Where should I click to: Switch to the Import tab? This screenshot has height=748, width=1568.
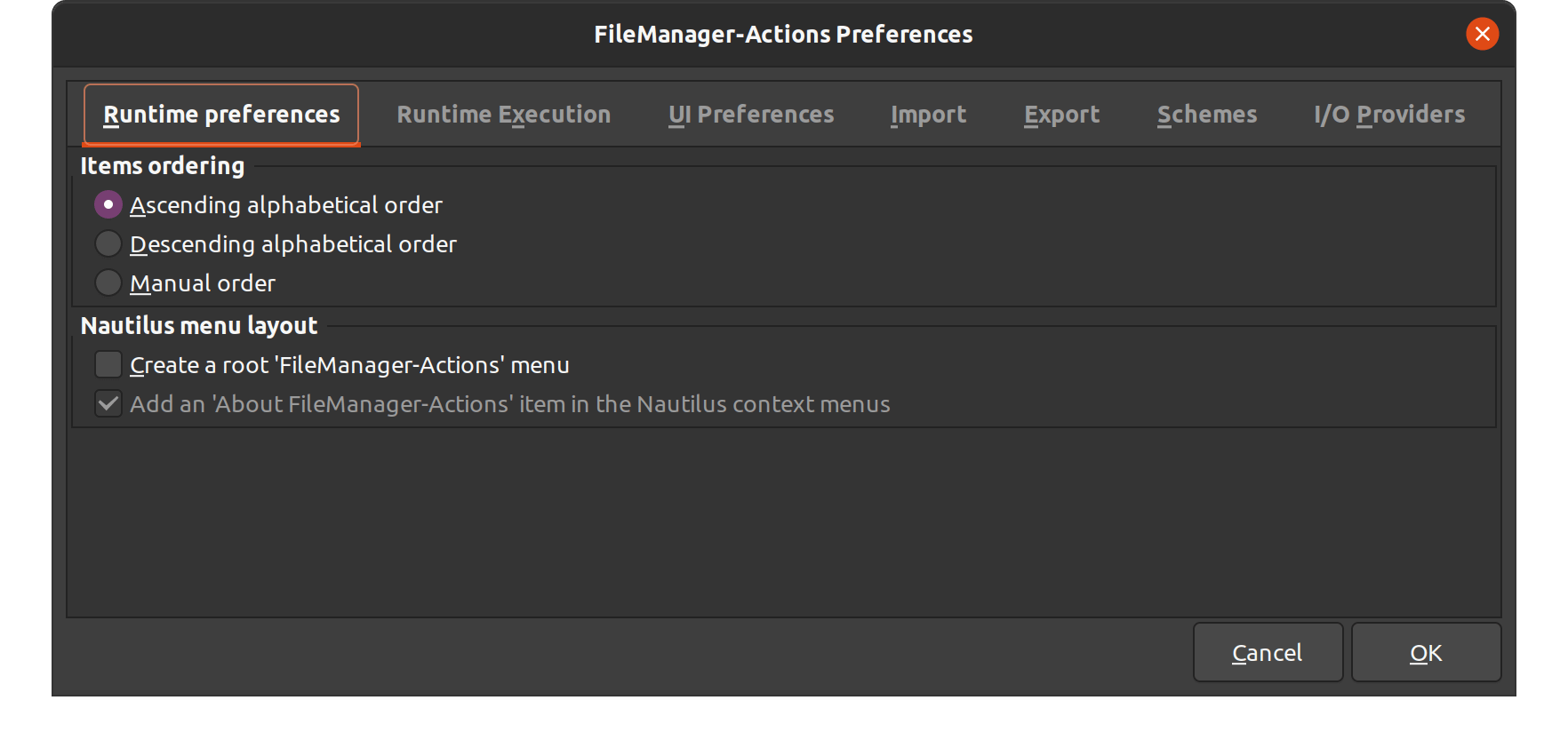(x=928, y=114)
